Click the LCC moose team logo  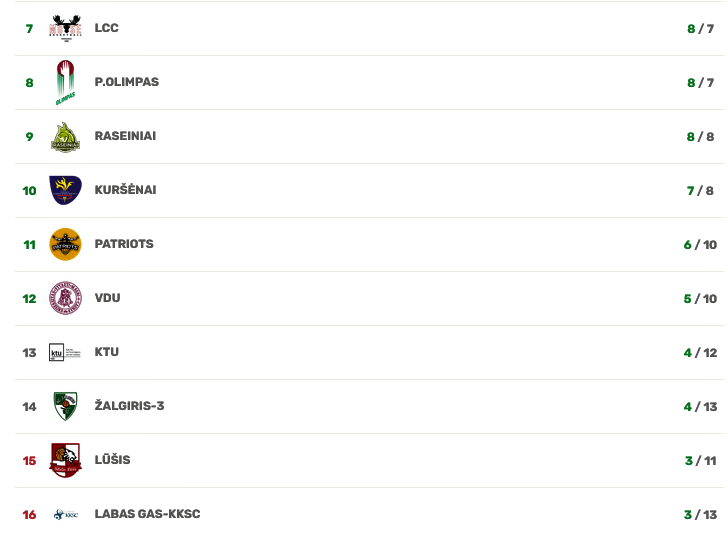click(x=65, y=28)
